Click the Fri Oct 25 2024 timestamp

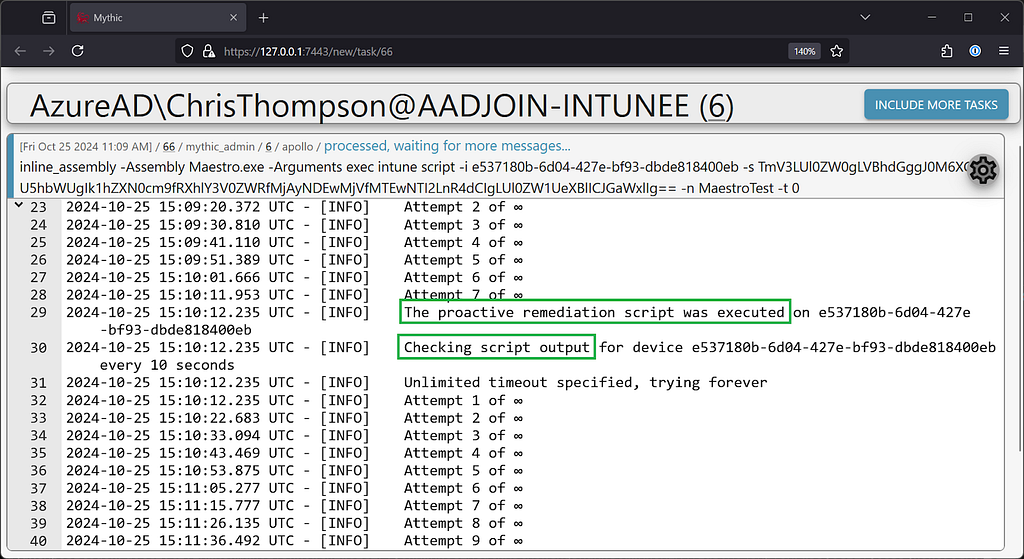click(x=86, y=147)
